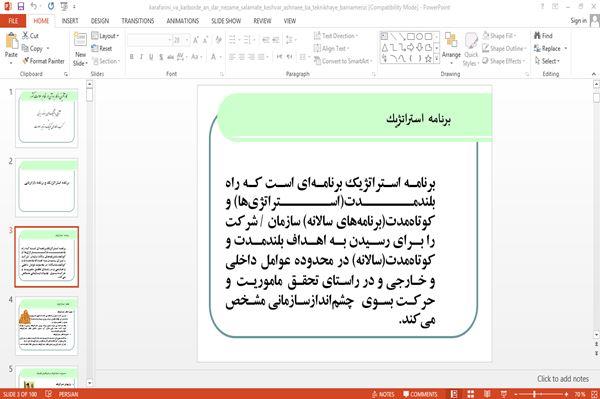Switch to the ANIMATIONS tab

(x=183, y=21)
